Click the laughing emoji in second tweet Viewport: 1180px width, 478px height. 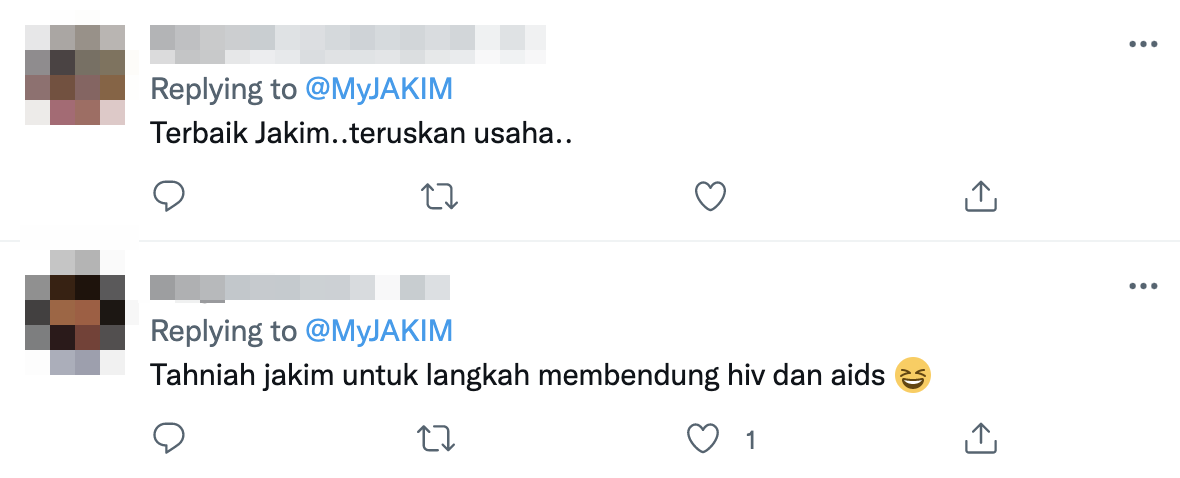[x=913, y=375]
